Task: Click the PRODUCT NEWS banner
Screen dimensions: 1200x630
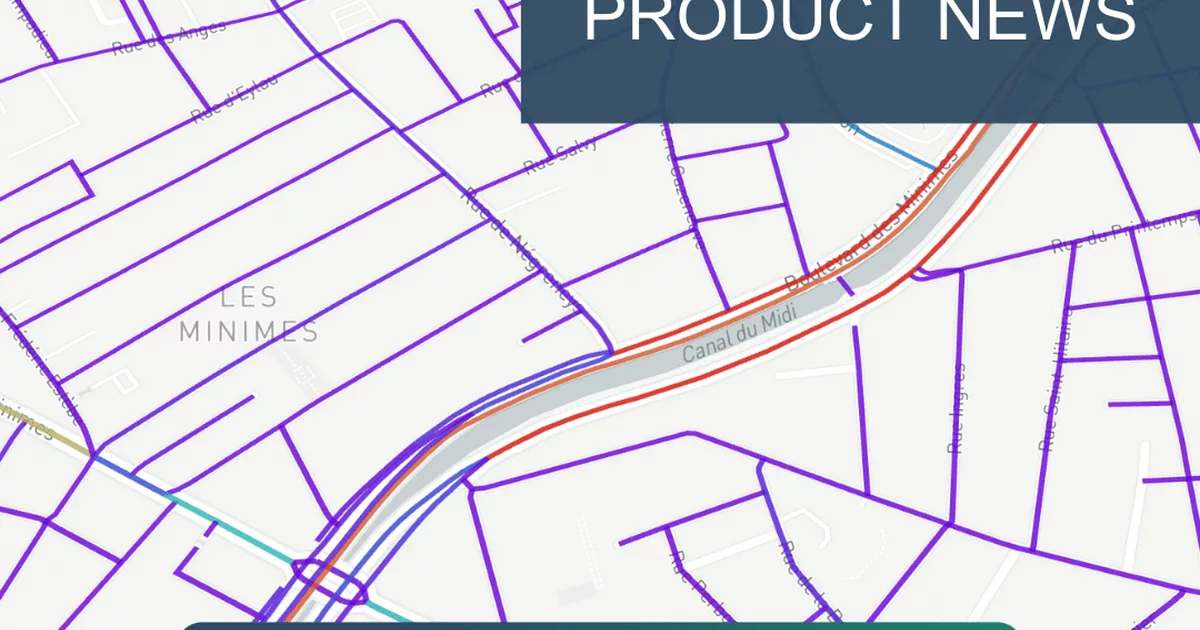Action: [860, 60]
